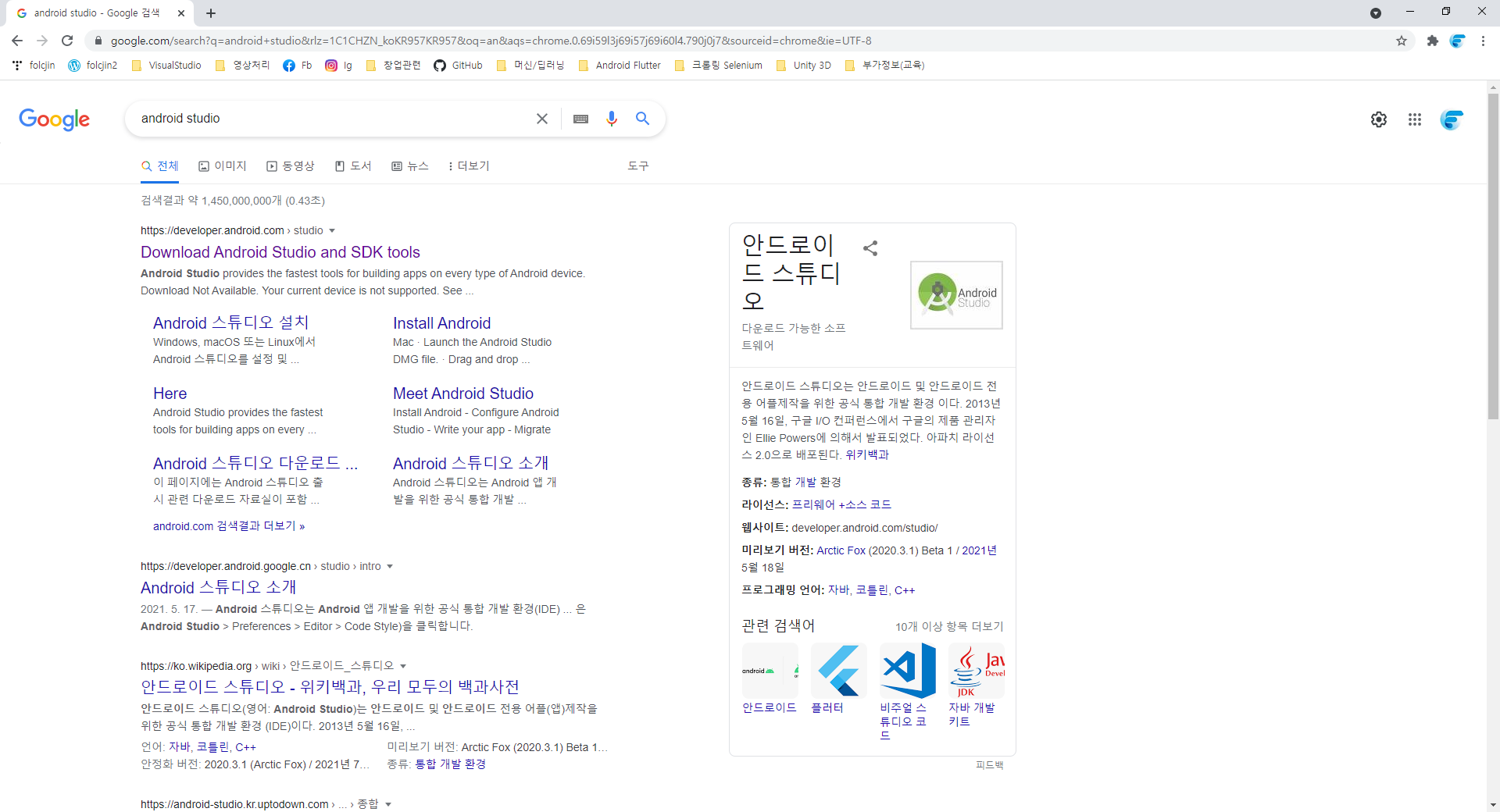Open the Chrome extensions puzzle icon
Screen dimensions: 1500x812
tap(1432, 41)
